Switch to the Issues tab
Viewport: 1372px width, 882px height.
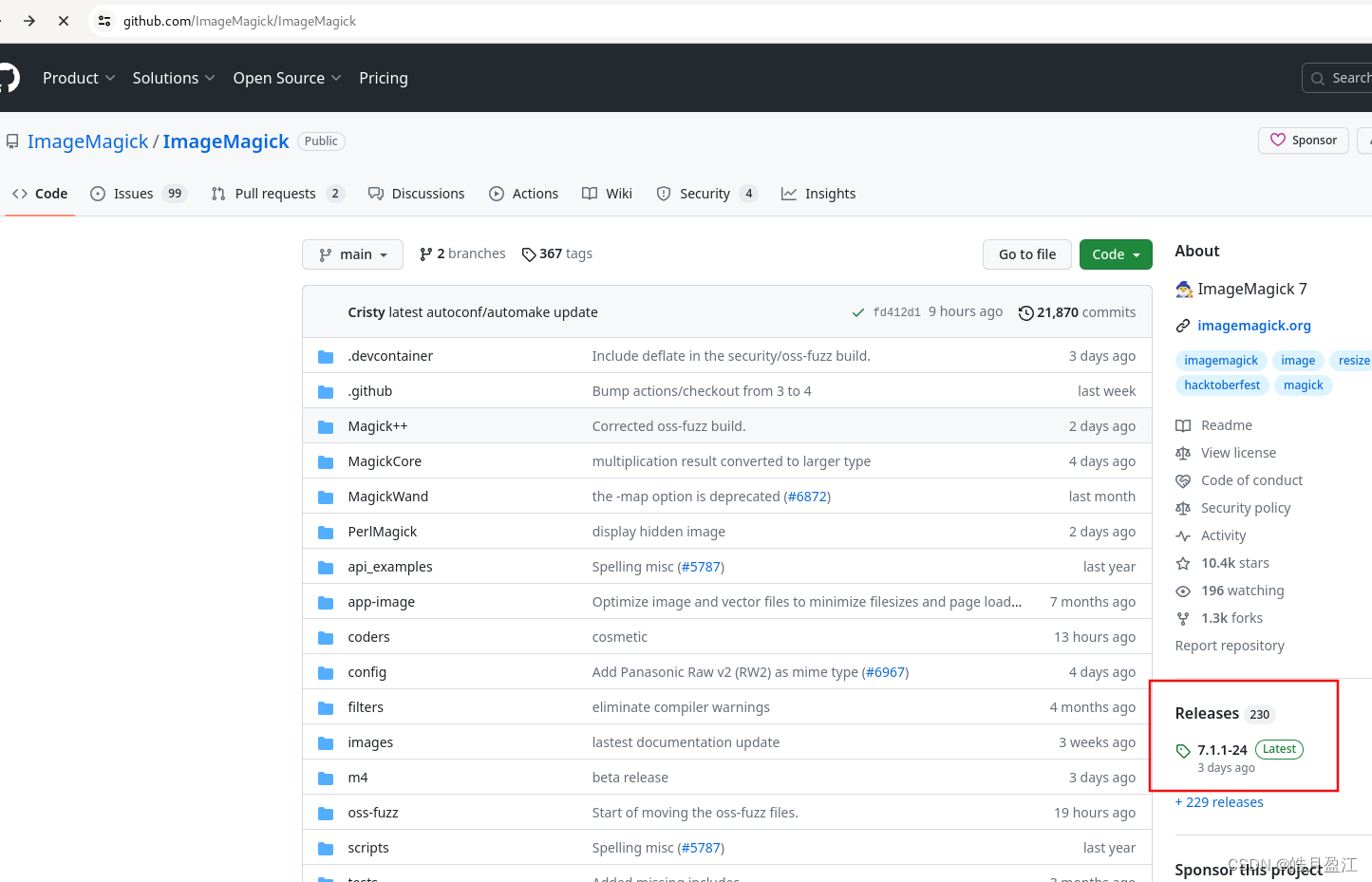coord(139,194)
